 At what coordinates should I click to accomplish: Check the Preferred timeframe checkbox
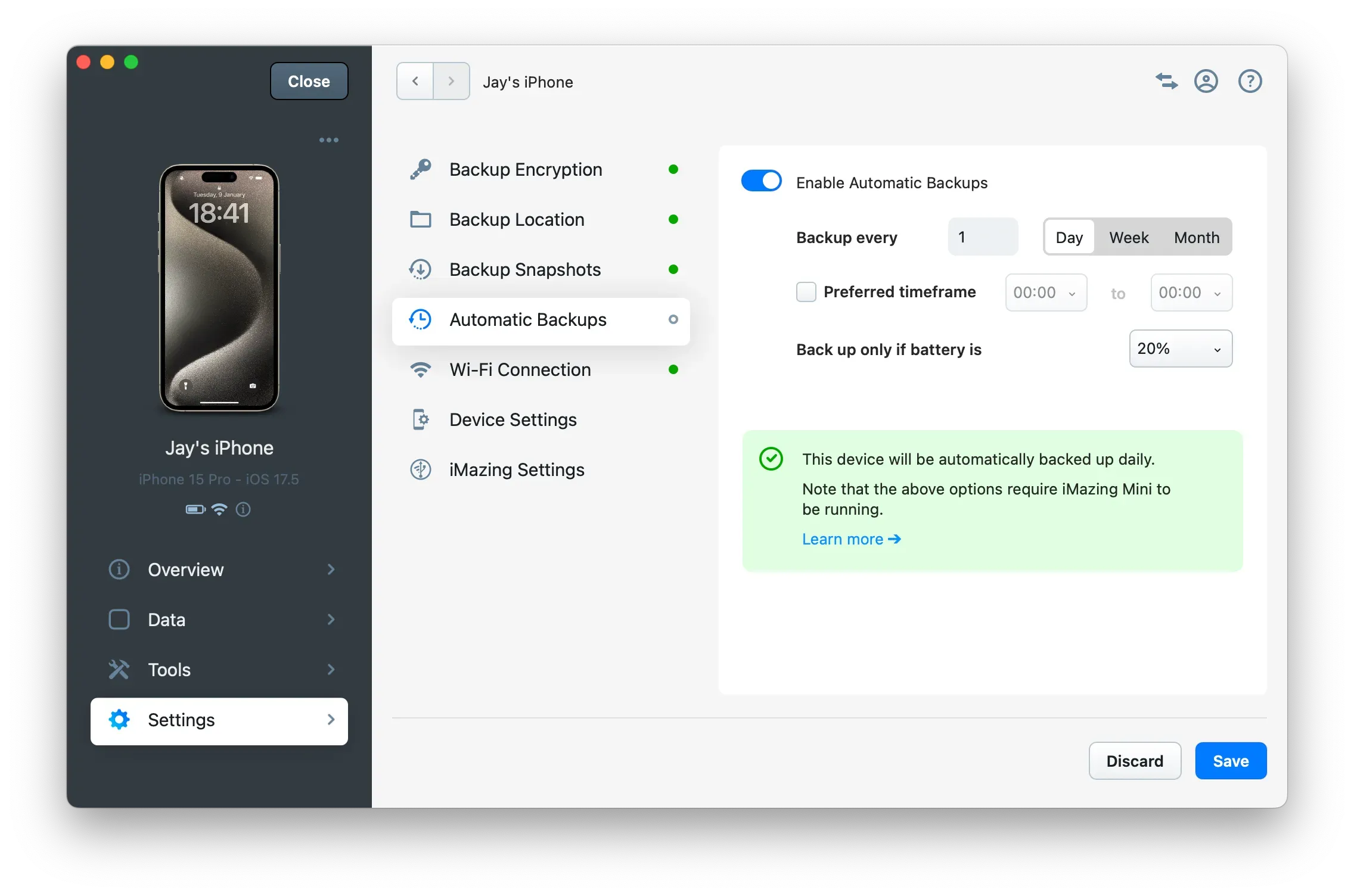click(x=806, y=292)
